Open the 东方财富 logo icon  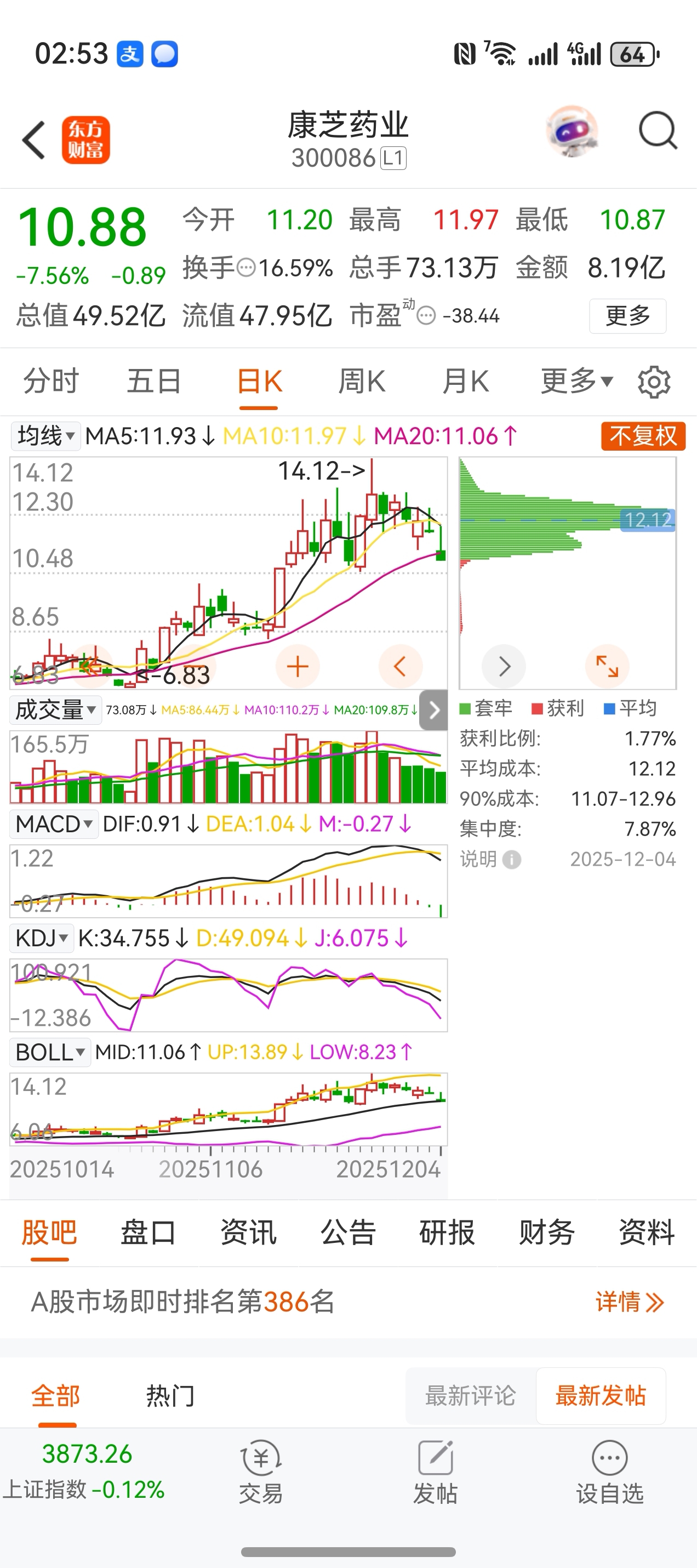pos(86,140)
